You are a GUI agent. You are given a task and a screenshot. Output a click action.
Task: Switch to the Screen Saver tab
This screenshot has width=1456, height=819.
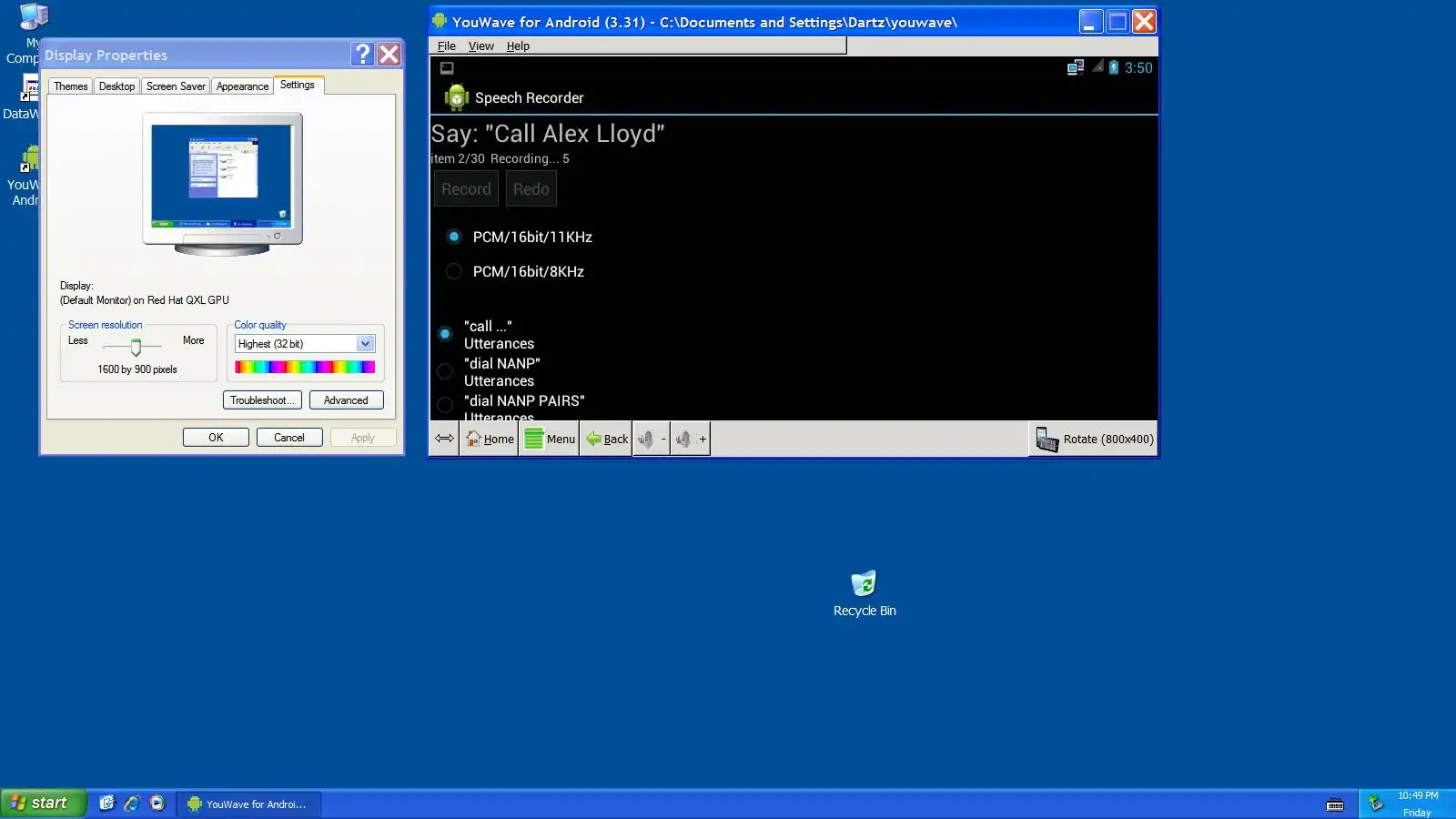(176, 86)
